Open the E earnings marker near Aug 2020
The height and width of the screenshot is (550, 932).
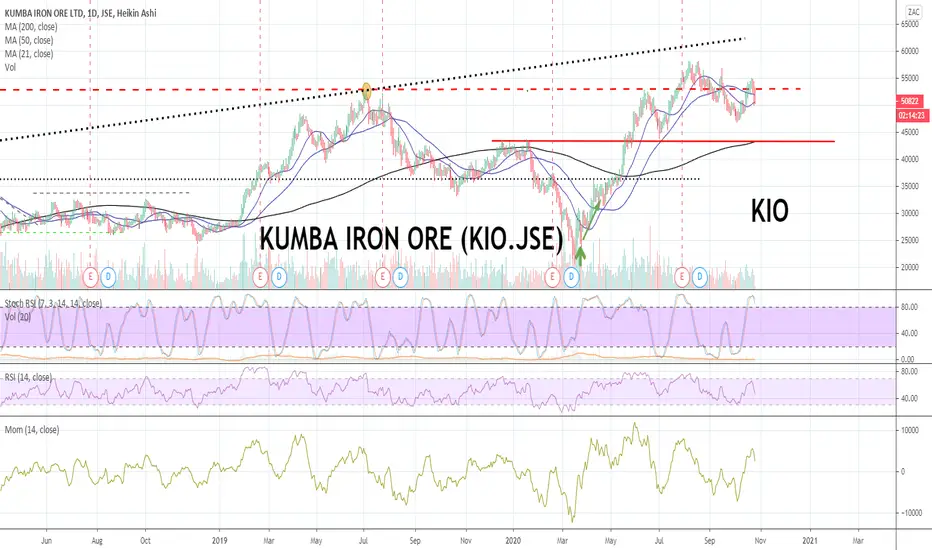point(682,276)
